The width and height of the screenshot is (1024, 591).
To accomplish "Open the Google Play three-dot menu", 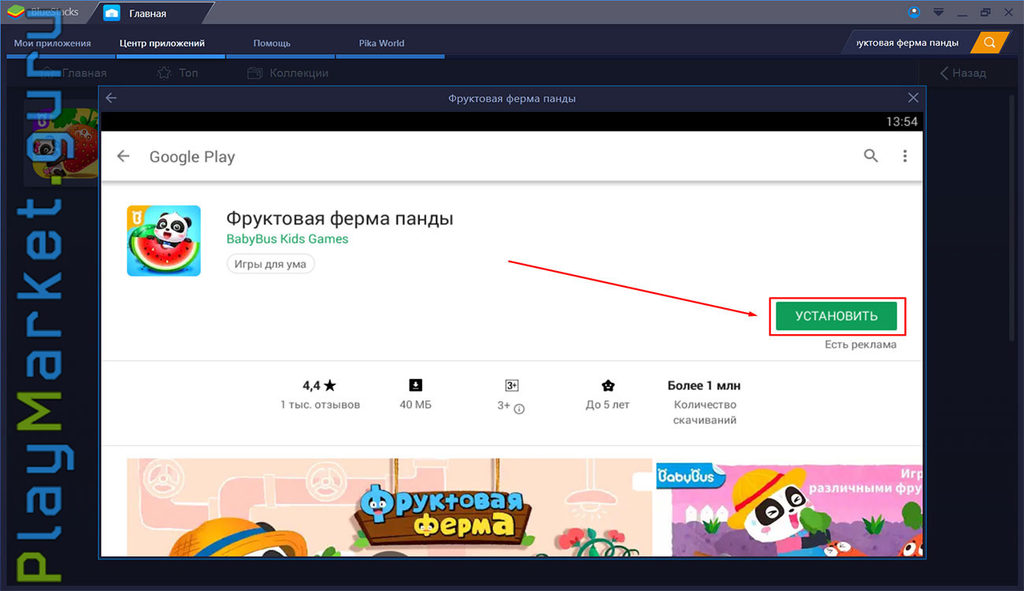I will pyautogui.click(x=904, y=155).
